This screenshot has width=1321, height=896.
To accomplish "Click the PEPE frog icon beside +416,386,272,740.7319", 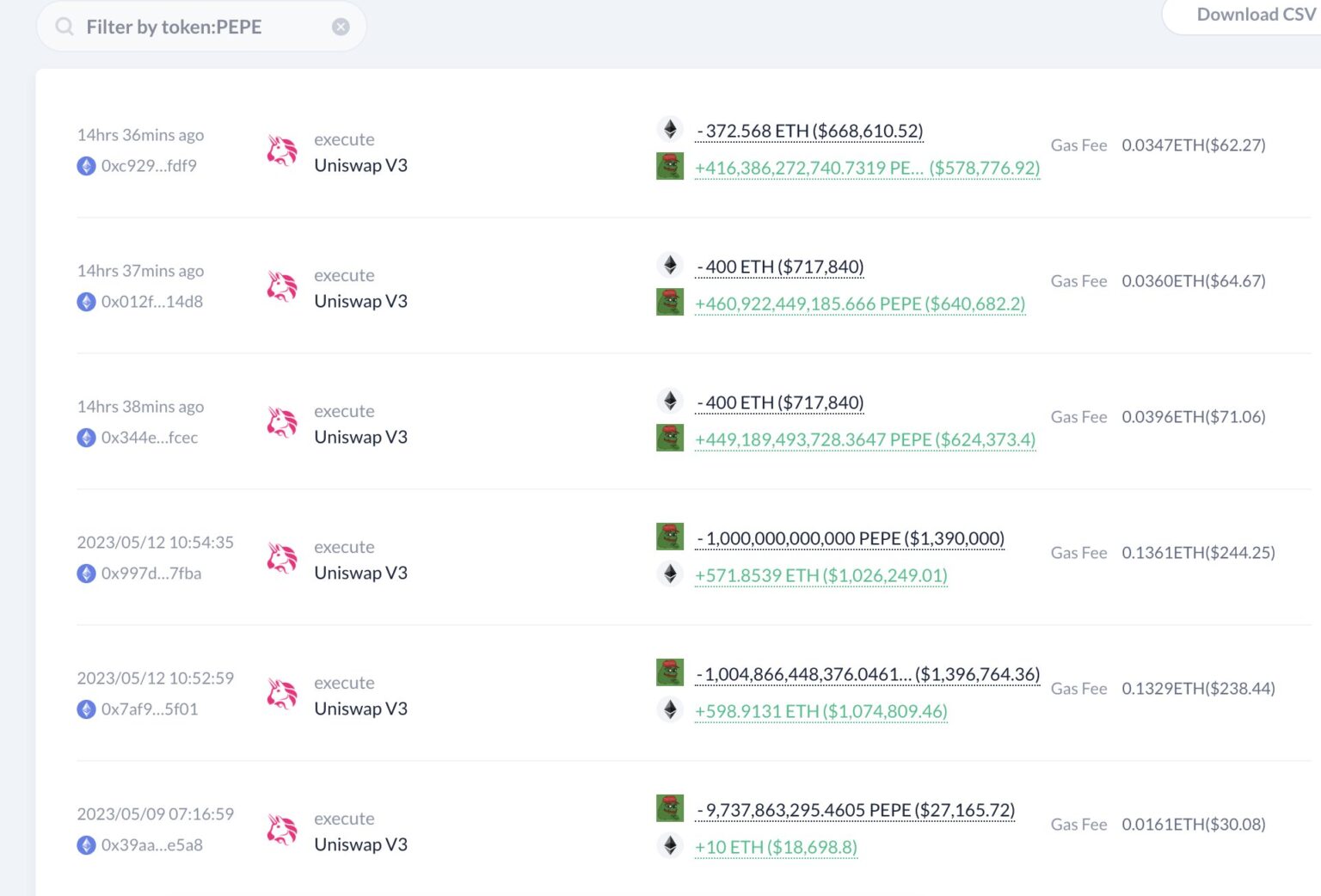I will coord(670,166).
